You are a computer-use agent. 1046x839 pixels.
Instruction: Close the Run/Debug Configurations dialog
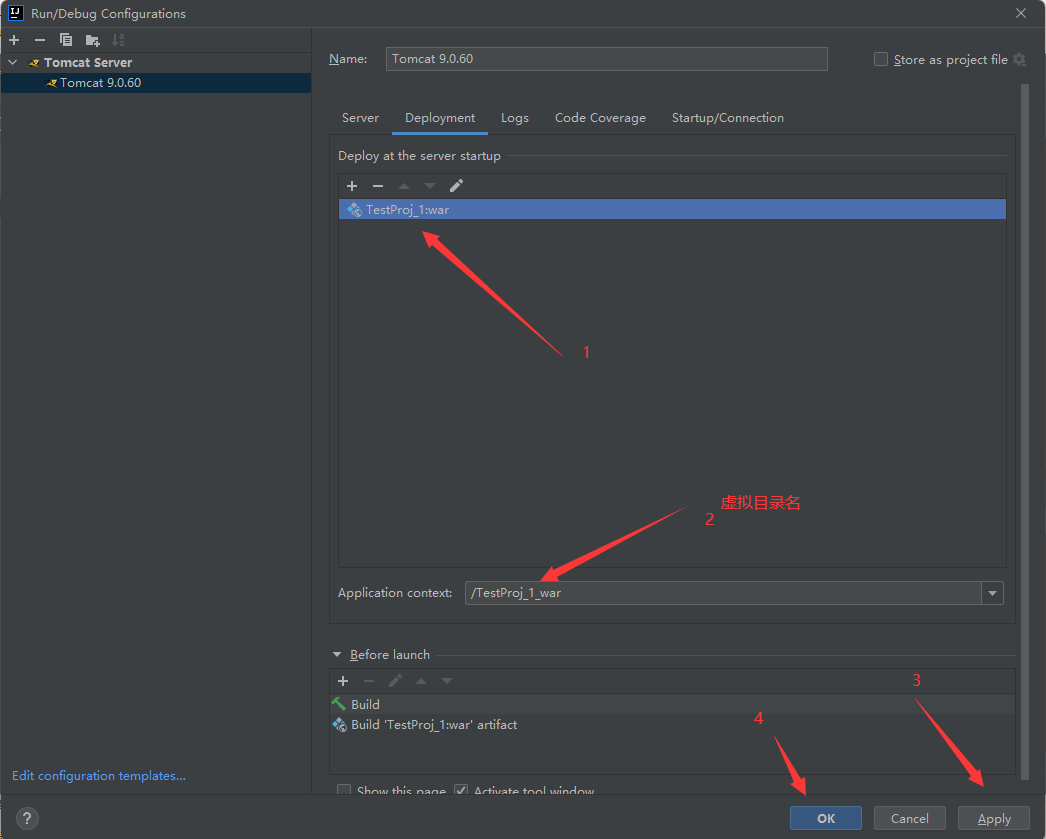[1021, 13]
